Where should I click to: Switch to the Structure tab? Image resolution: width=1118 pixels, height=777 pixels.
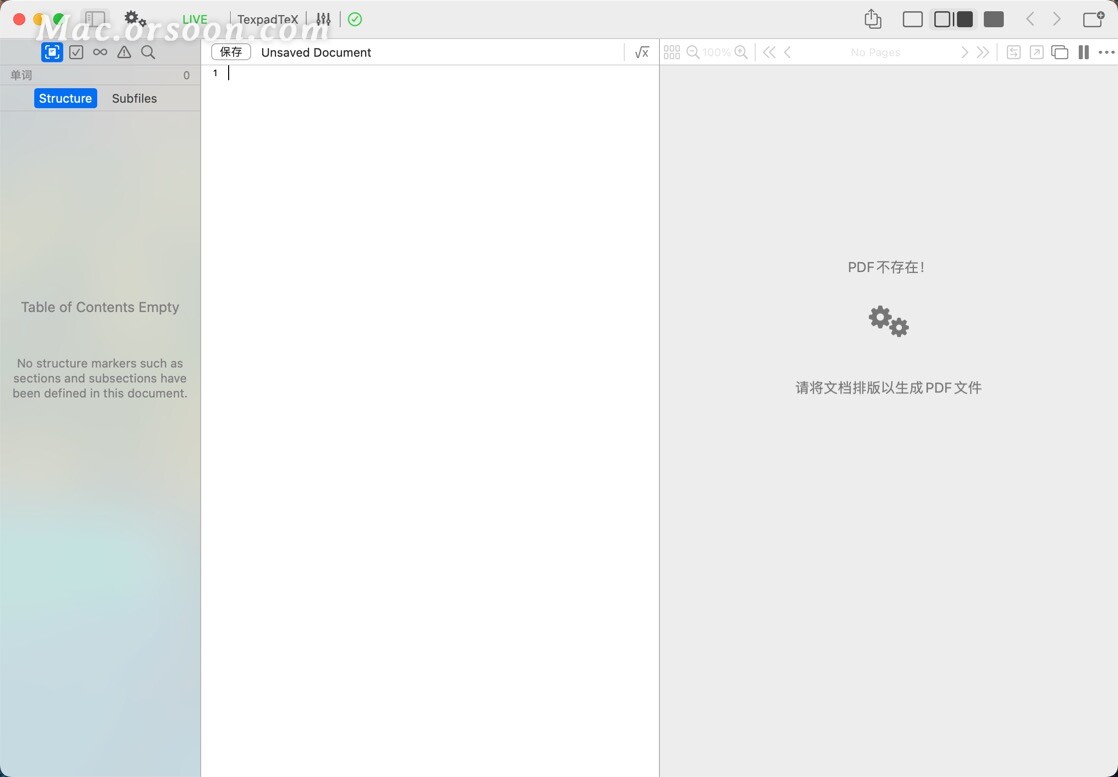click(65, 98)
